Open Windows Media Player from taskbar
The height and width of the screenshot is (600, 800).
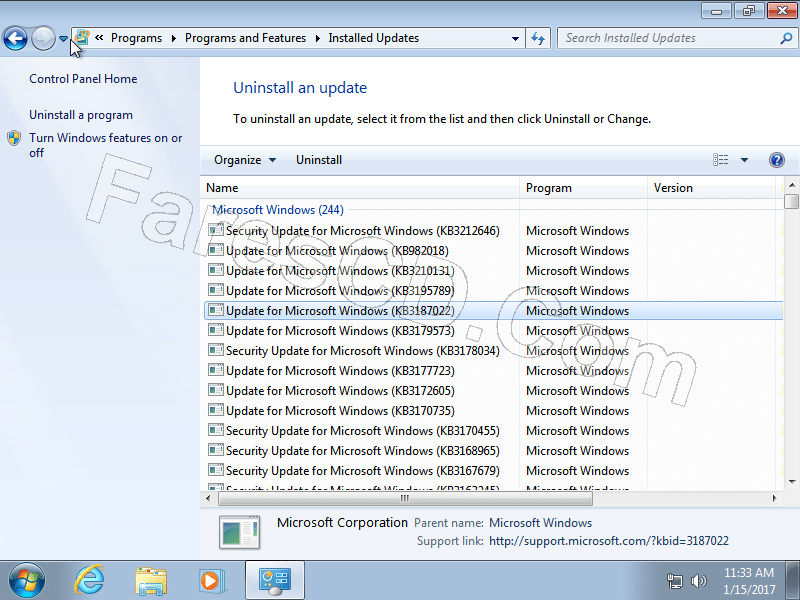tap(211, 581)
